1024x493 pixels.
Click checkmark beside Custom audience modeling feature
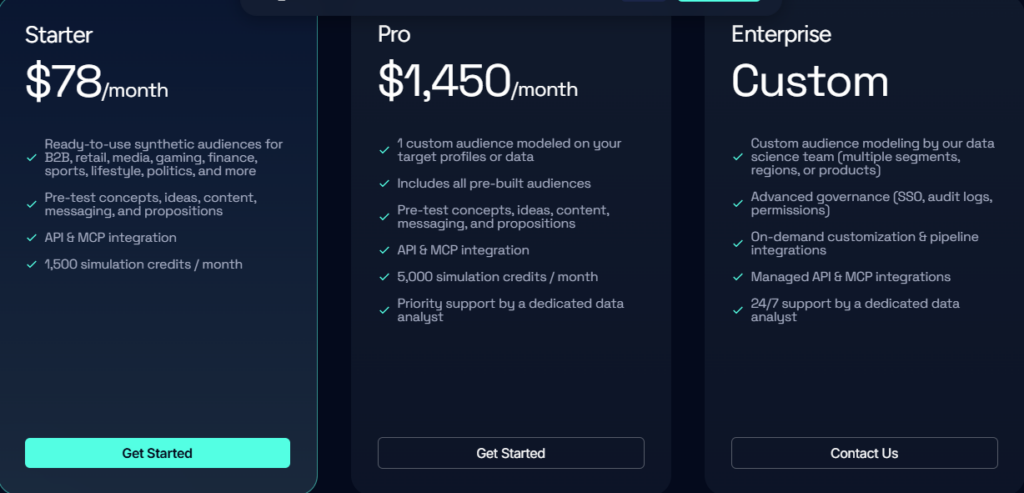pos(738,157)
